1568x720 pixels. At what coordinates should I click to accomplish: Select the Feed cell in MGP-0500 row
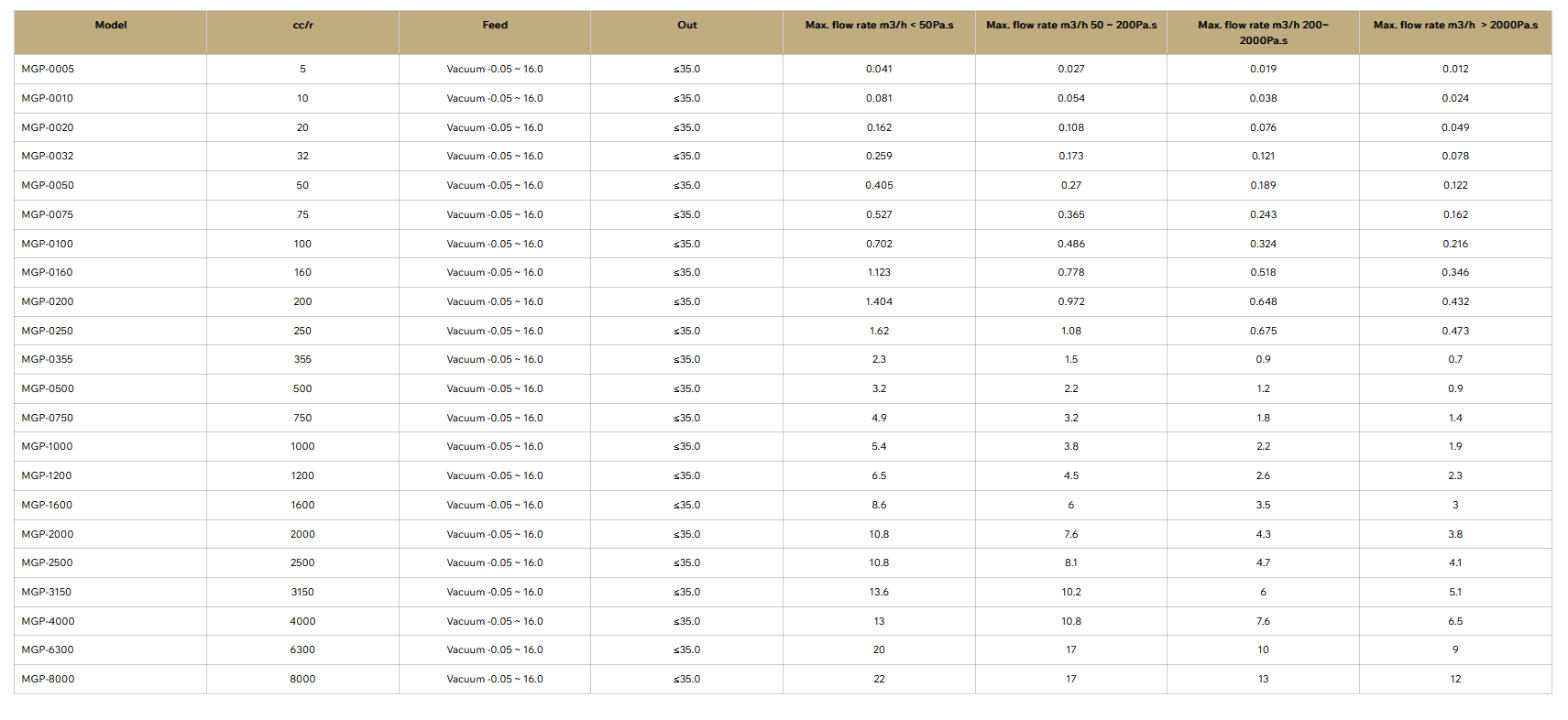click(x=495, y=388)
